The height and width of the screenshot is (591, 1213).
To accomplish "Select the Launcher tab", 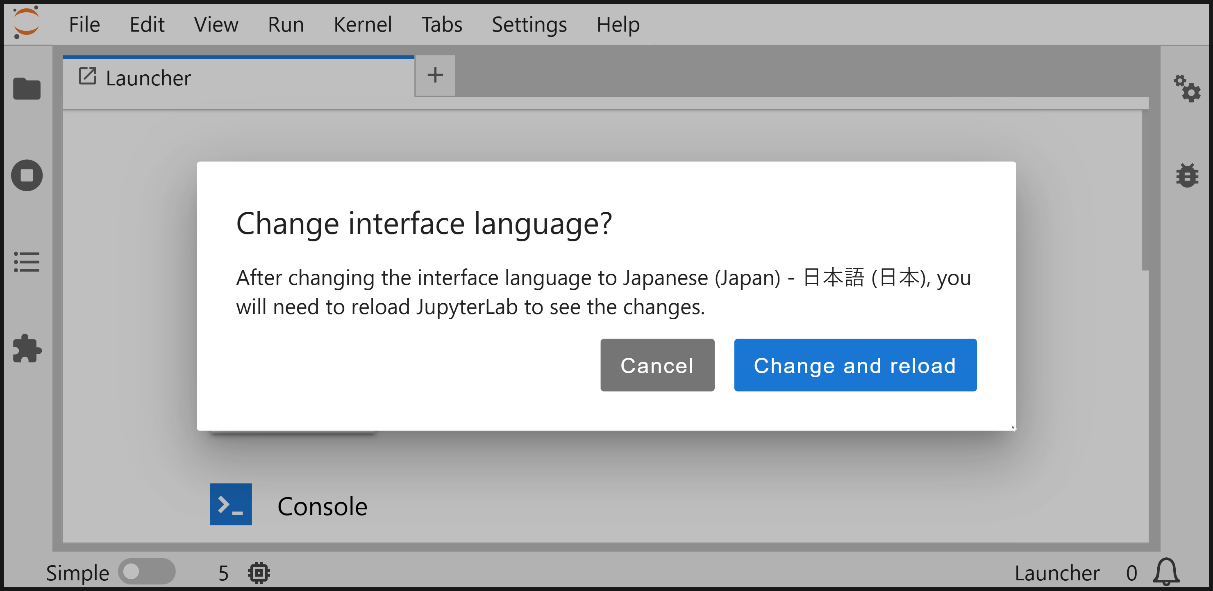I will (x=150, y=77).
